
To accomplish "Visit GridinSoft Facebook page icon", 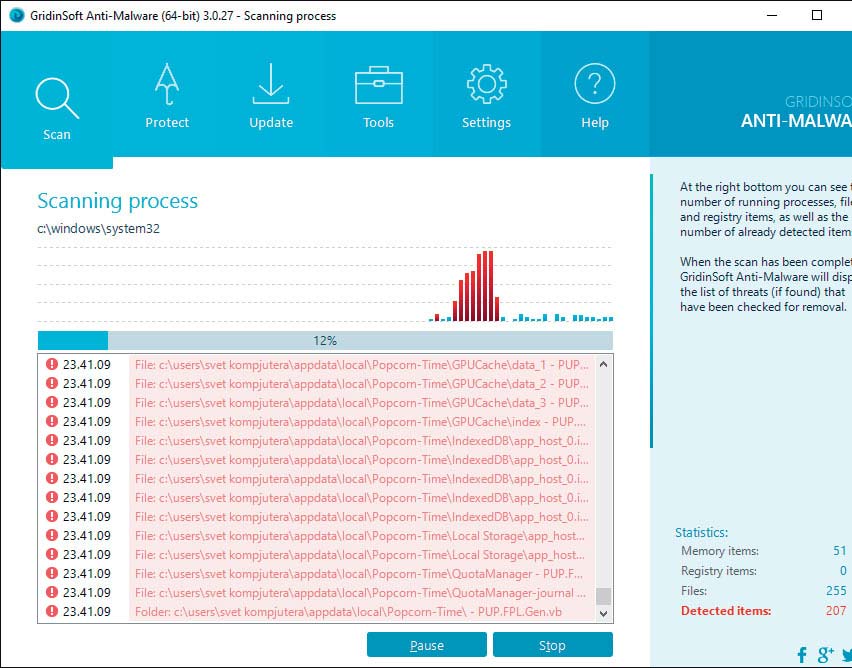I will point(801,655).
